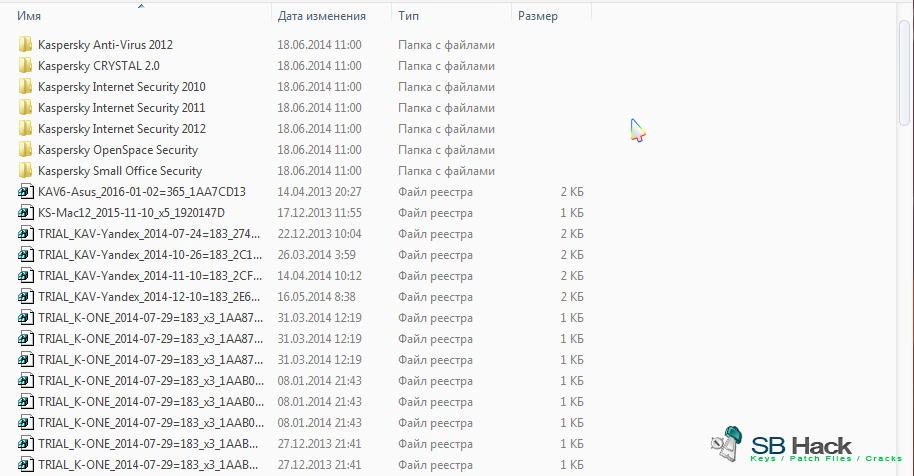Viewport: 914px width, 476px height.
Task: Click the date 26.03.2014 3:59
Action: [317, 255]
